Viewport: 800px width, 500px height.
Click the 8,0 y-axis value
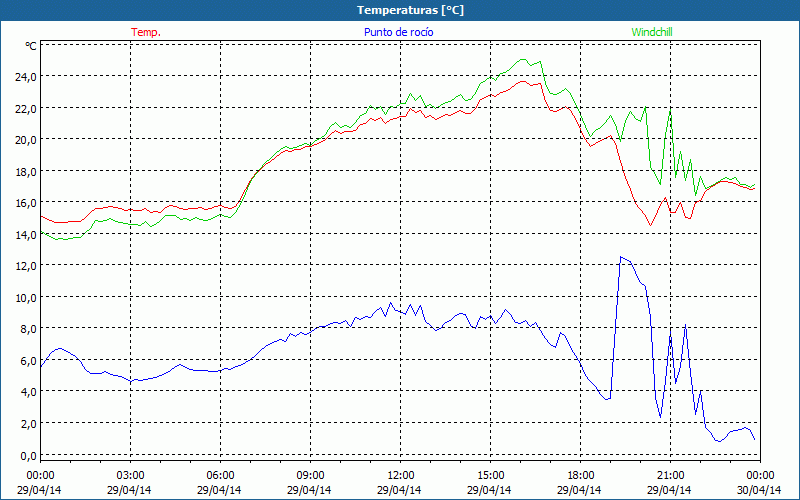(x=29, y=329)
